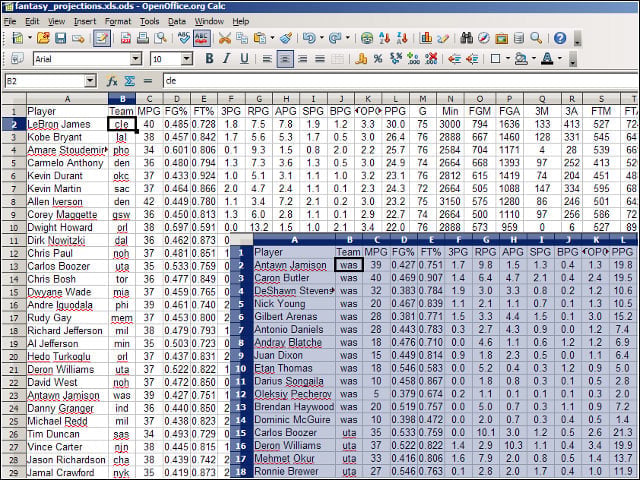The image size is (640, 480).
Task: Open New document dropdown arrow
Action: point(30,38)
